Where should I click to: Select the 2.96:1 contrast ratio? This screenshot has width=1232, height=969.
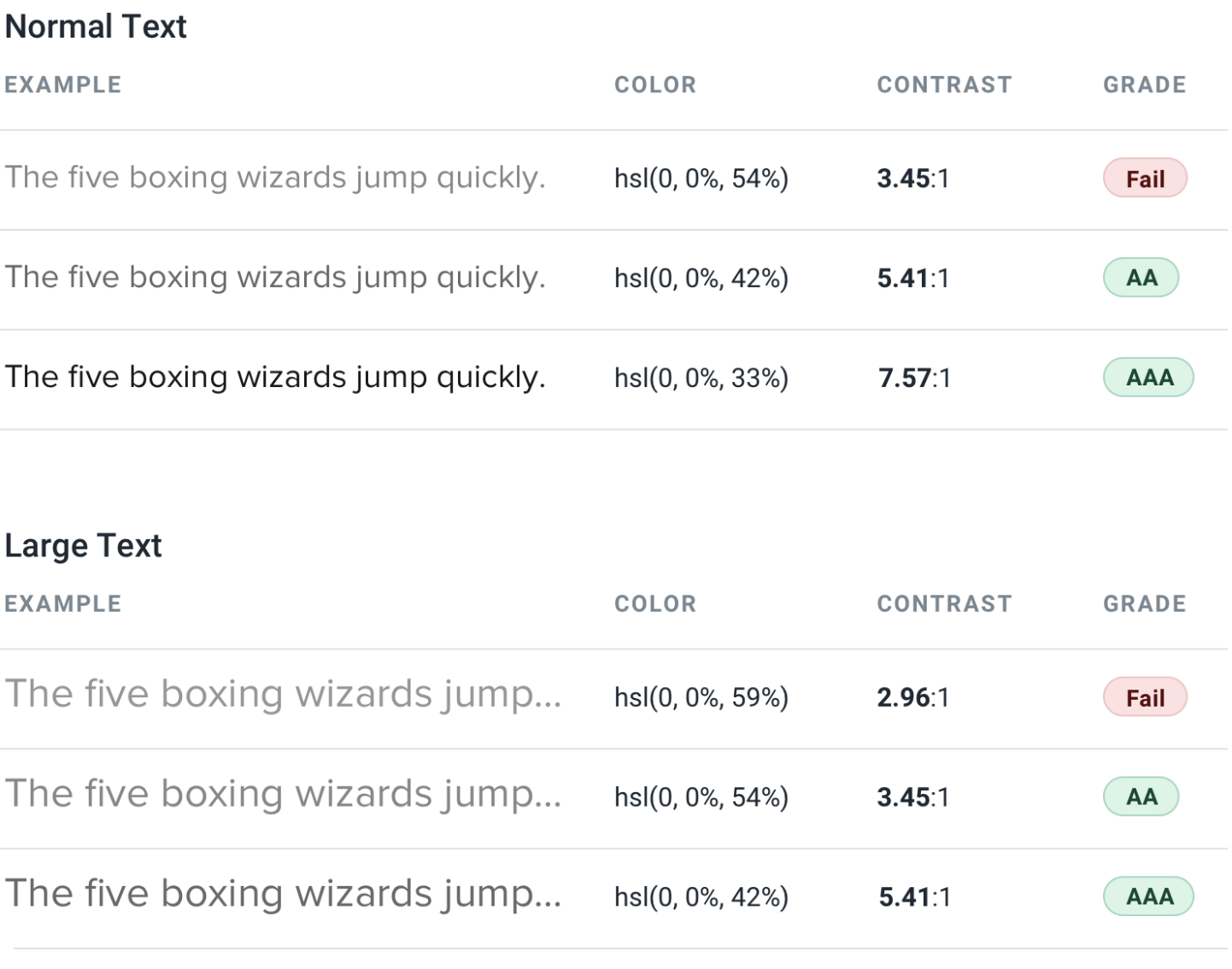pyautogui.click(x=912, y=697)
